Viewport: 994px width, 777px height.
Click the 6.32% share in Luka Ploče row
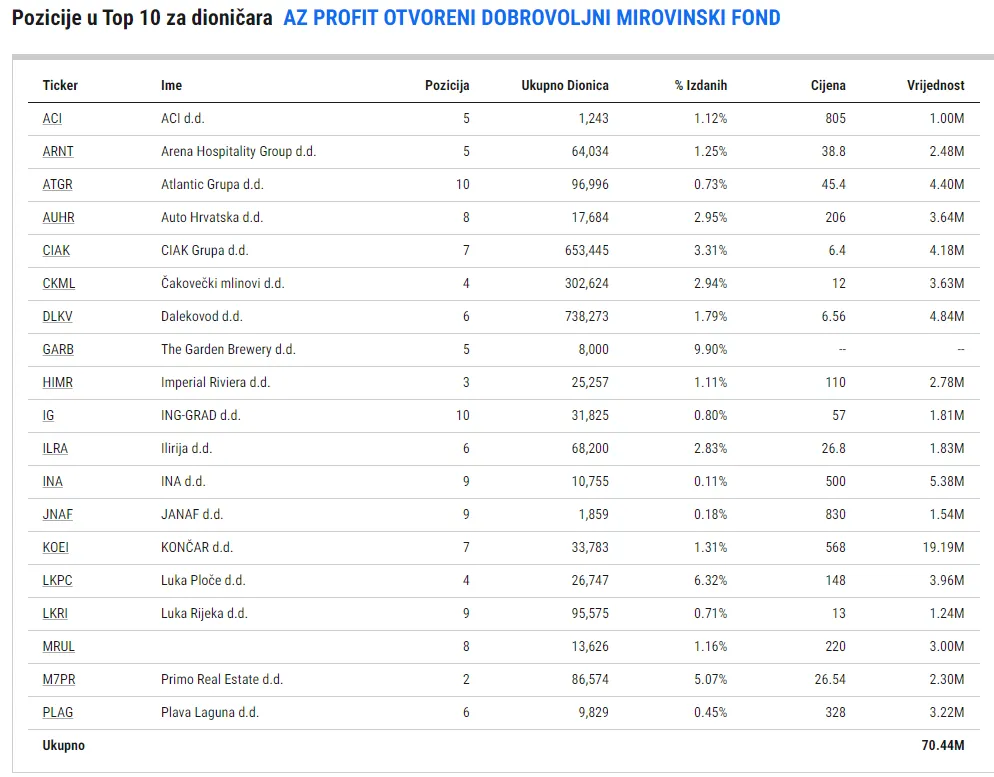(x=710, y=580)
